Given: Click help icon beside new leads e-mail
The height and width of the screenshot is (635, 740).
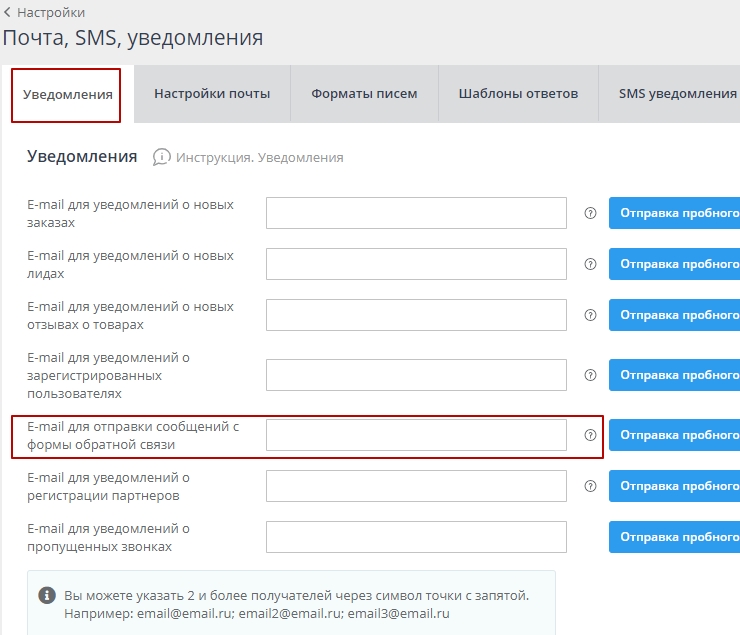Looking at the screenshot, I should tap(590, 264).
